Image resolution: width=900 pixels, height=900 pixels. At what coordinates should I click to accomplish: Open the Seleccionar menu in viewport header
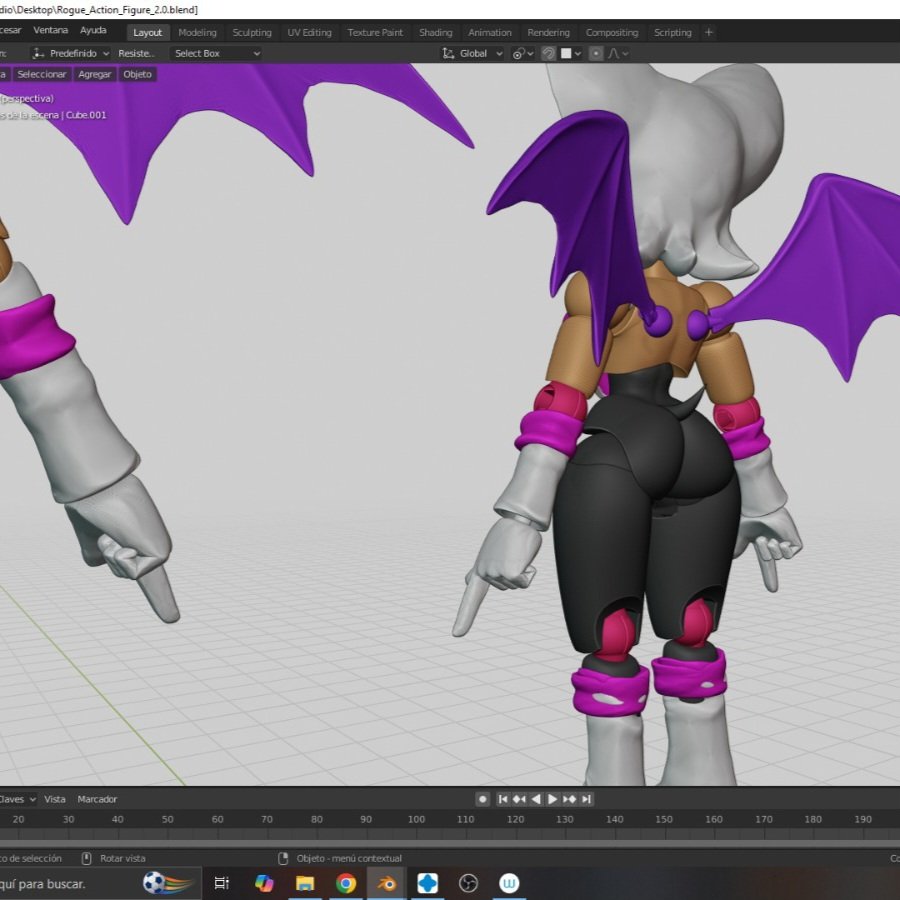[x=41, y=74]
